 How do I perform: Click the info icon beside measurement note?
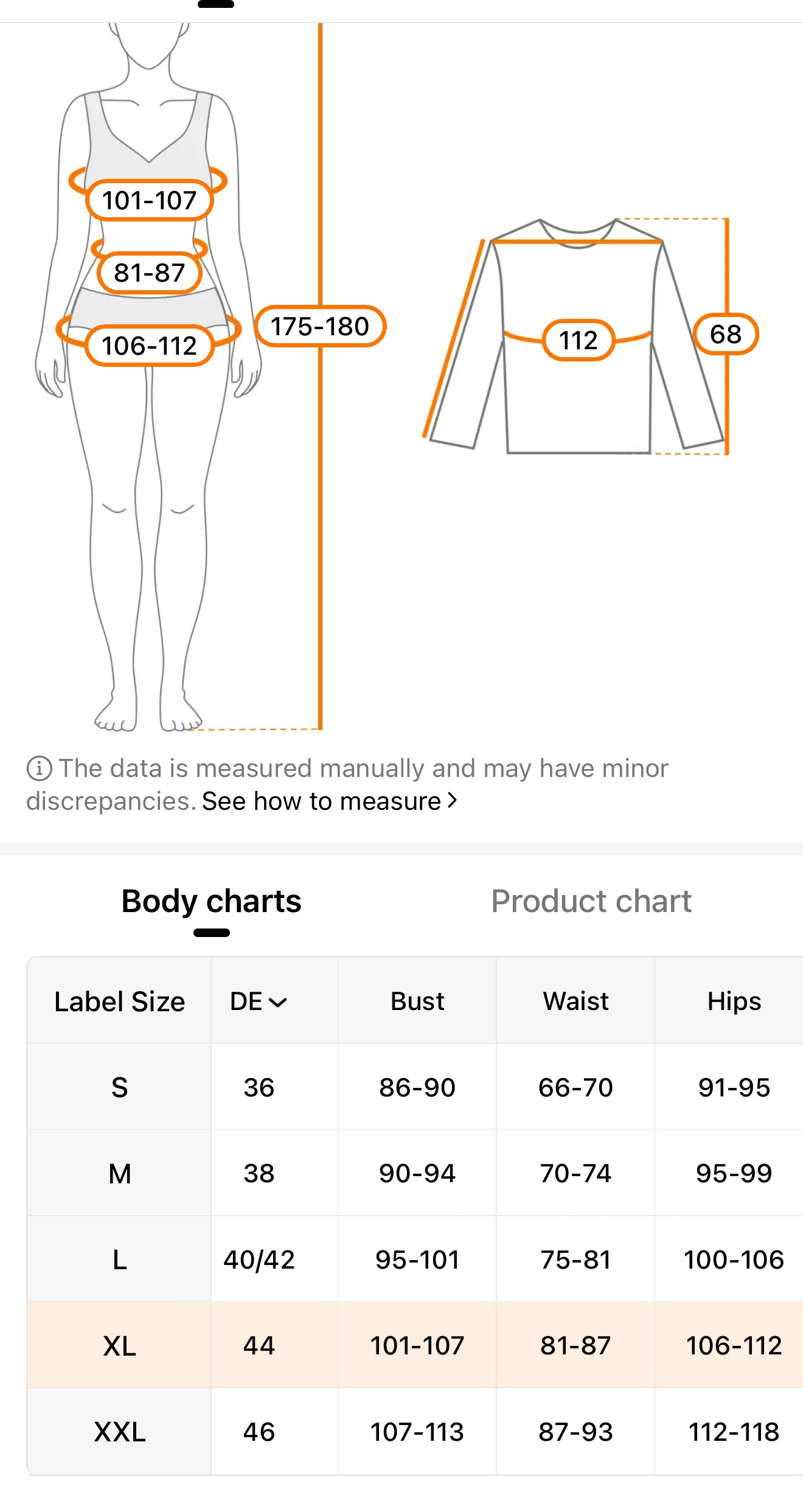click(39, 768)
